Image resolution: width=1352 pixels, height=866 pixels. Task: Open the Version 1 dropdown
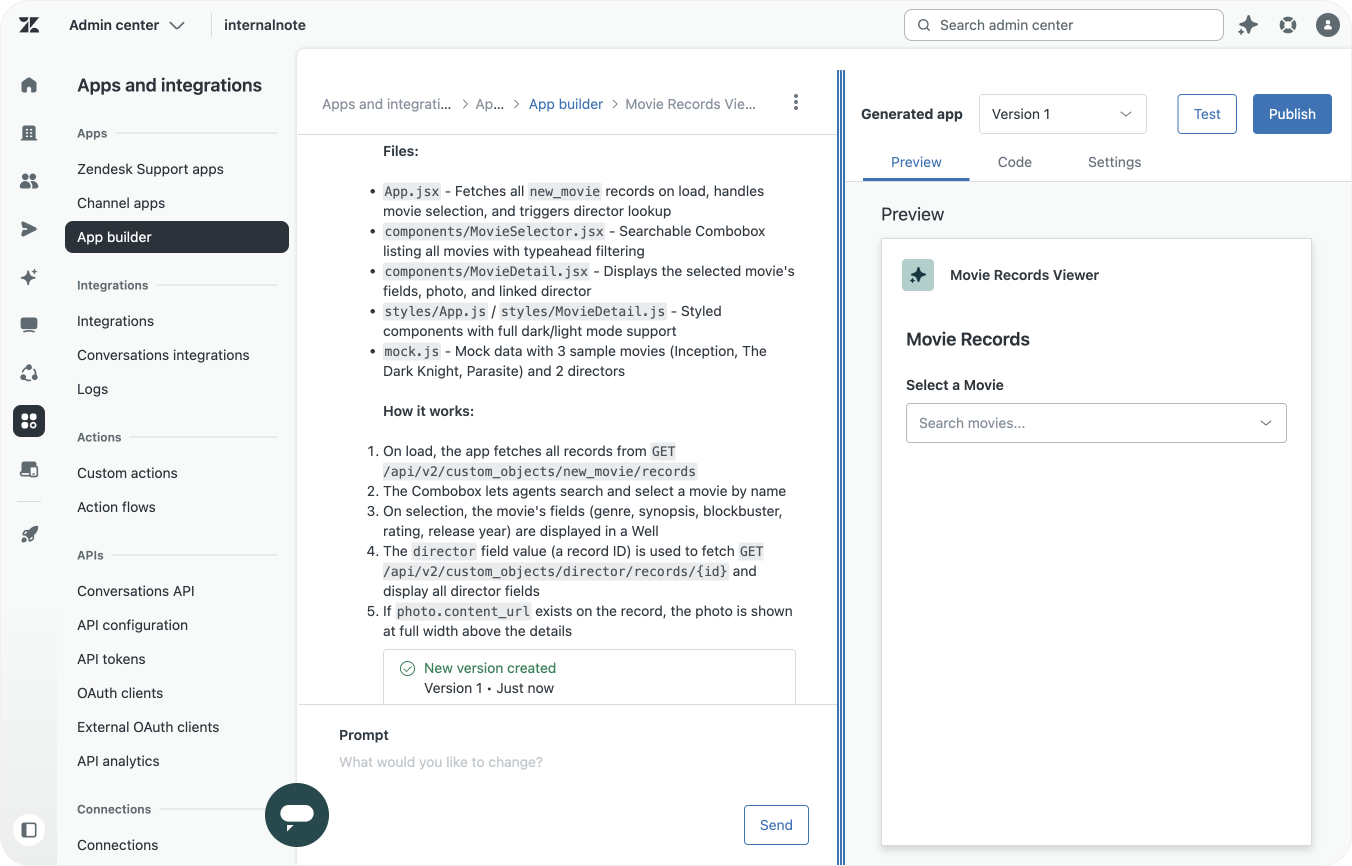(x=1062, y=114)
